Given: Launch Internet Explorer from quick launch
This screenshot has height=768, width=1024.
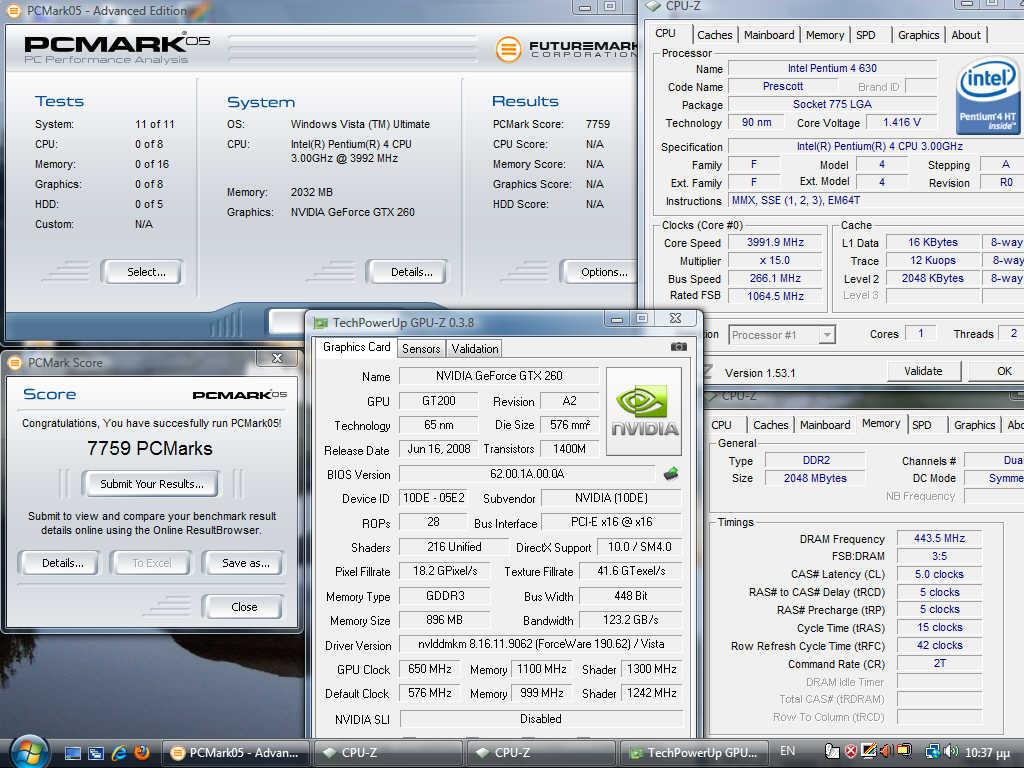Looking at the screenshot, I should [x=119, y=753].
